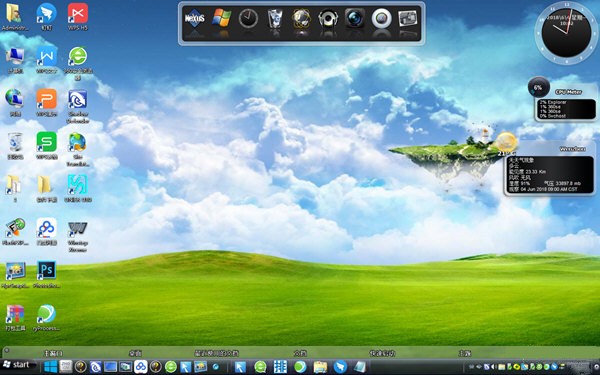
Task: Select the orange WPS Presentation P shortcut
Action: pos(46,99)
